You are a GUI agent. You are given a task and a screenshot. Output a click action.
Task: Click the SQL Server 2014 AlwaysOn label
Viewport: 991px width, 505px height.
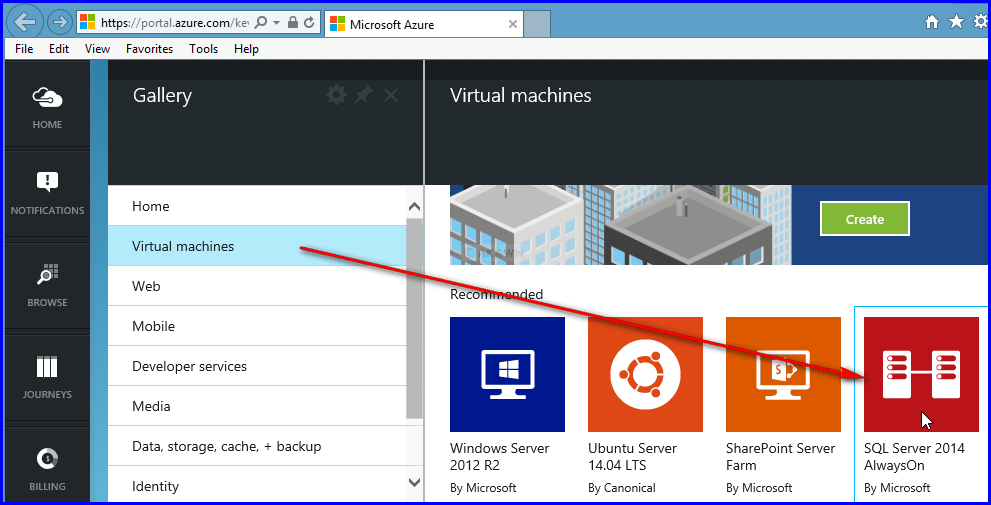(914, 456)
